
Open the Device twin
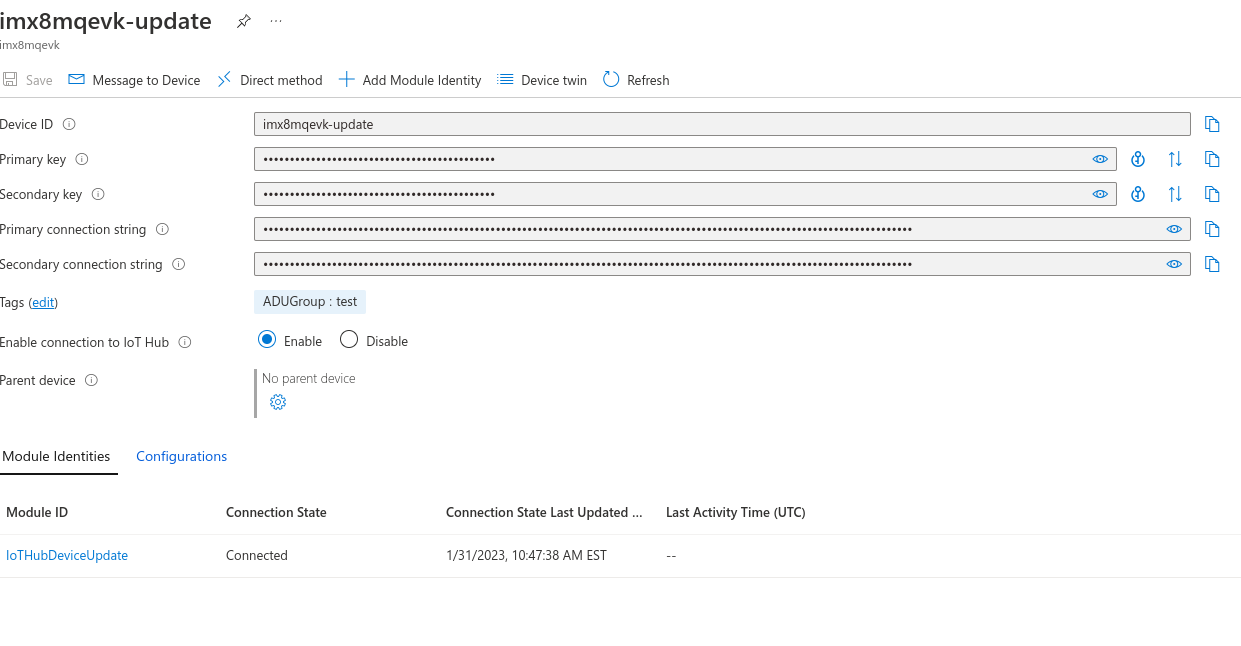coord(541,80)
